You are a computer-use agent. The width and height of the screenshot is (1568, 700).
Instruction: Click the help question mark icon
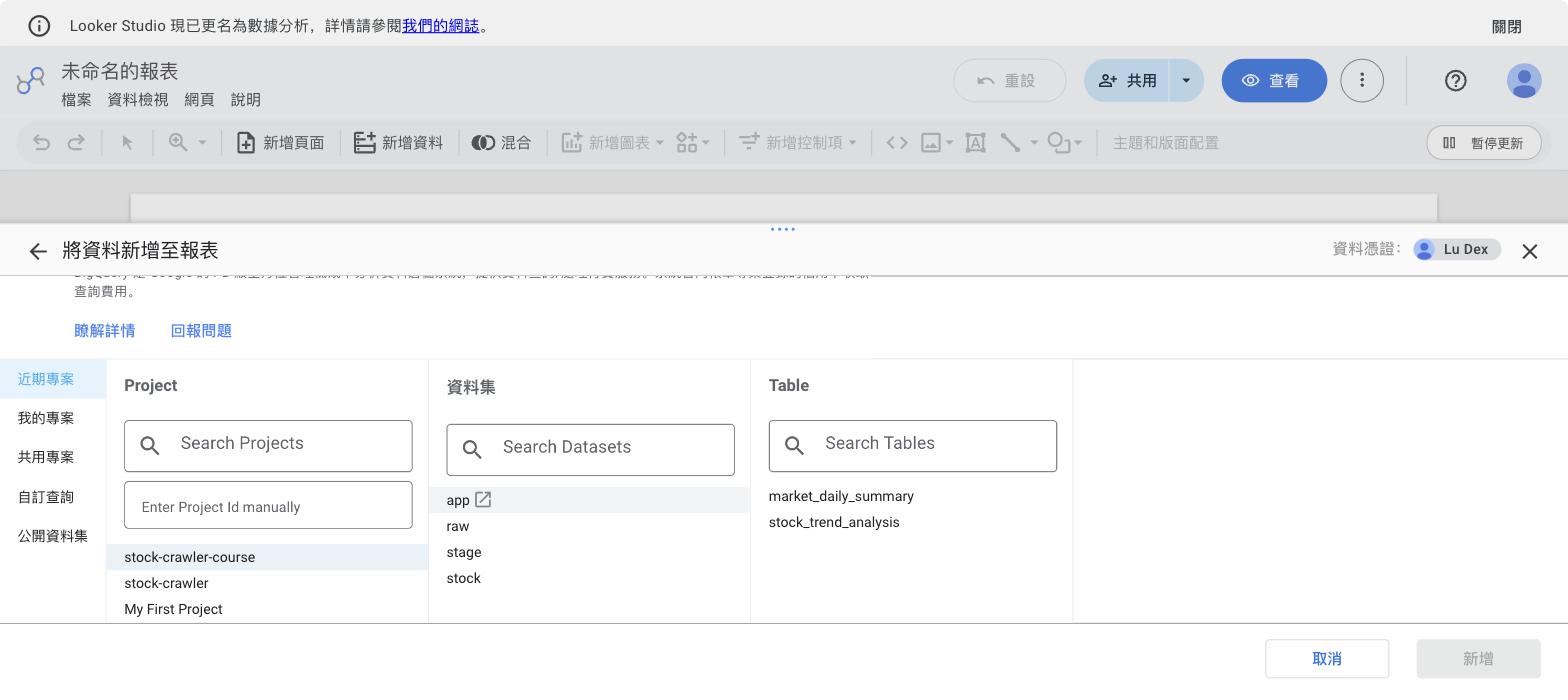pos(1456,81)
